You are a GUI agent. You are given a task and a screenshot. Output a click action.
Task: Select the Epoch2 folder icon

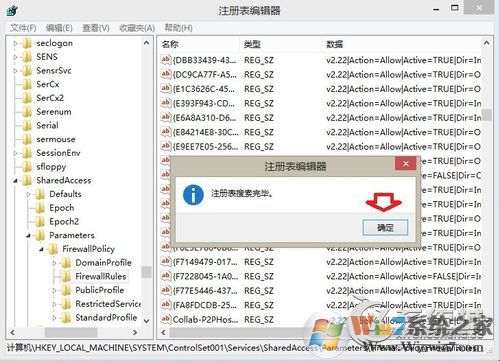coord(40,222)
